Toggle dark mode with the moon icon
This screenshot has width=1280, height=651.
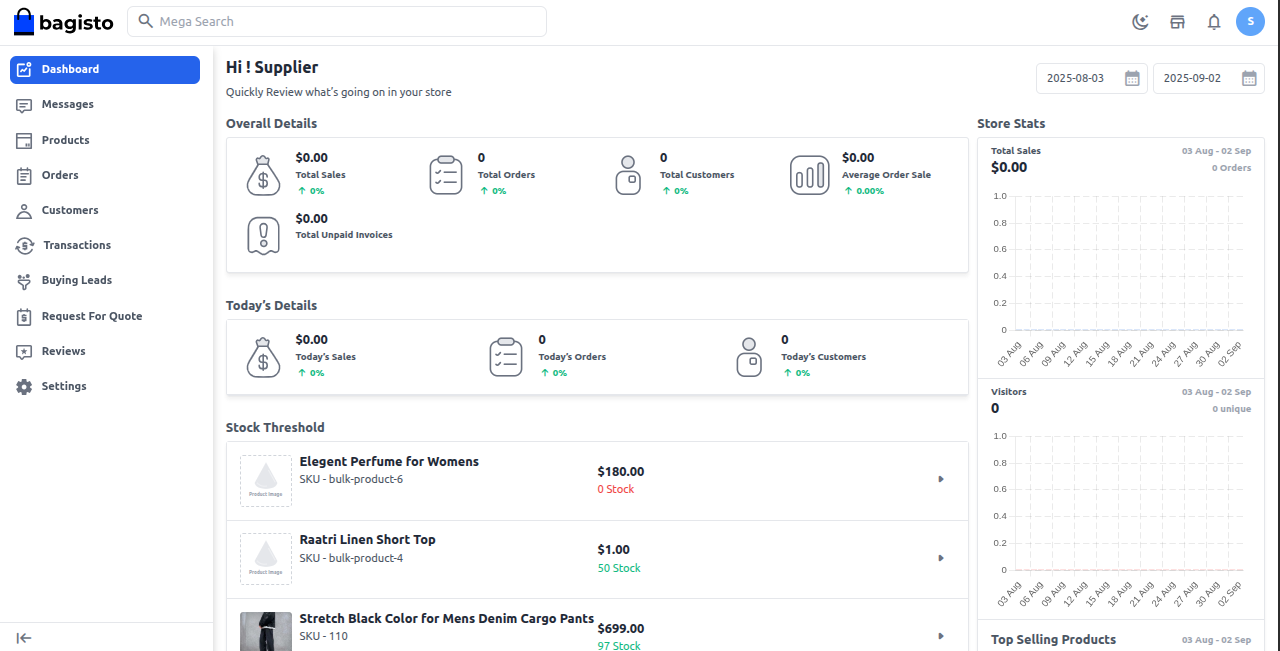1140,21
